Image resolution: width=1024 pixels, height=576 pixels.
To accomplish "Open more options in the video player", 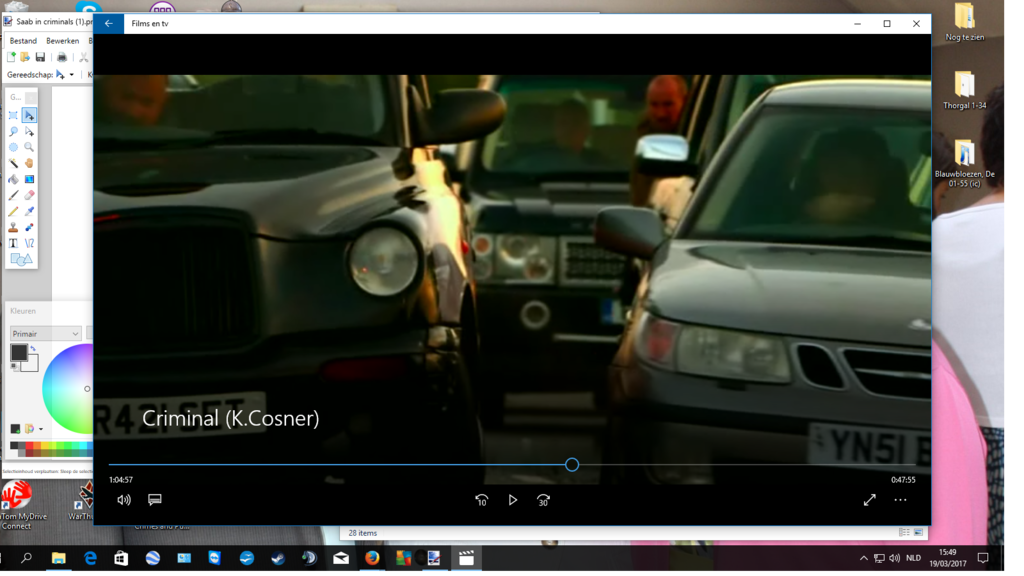I will coord(901,500).
